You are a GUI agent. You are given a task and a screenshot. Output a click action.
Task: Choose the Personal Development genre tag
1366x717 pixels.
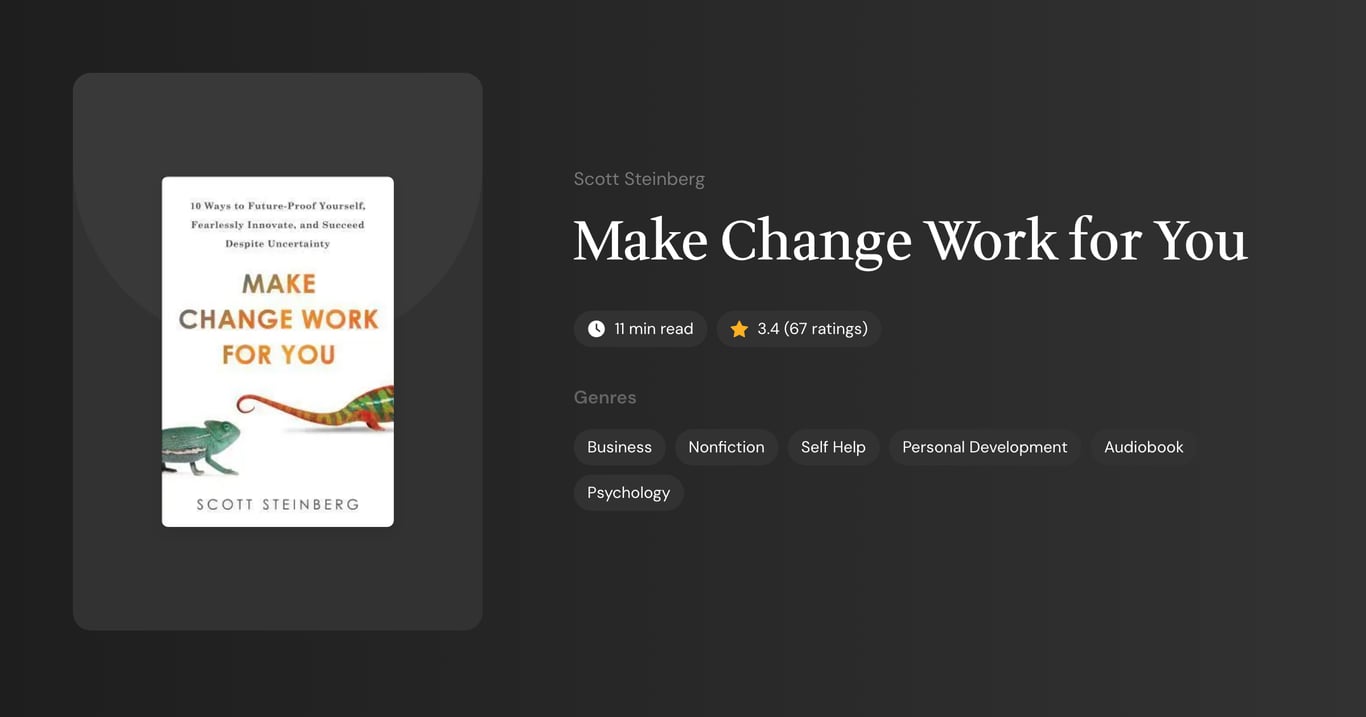[x=985, y=447]
